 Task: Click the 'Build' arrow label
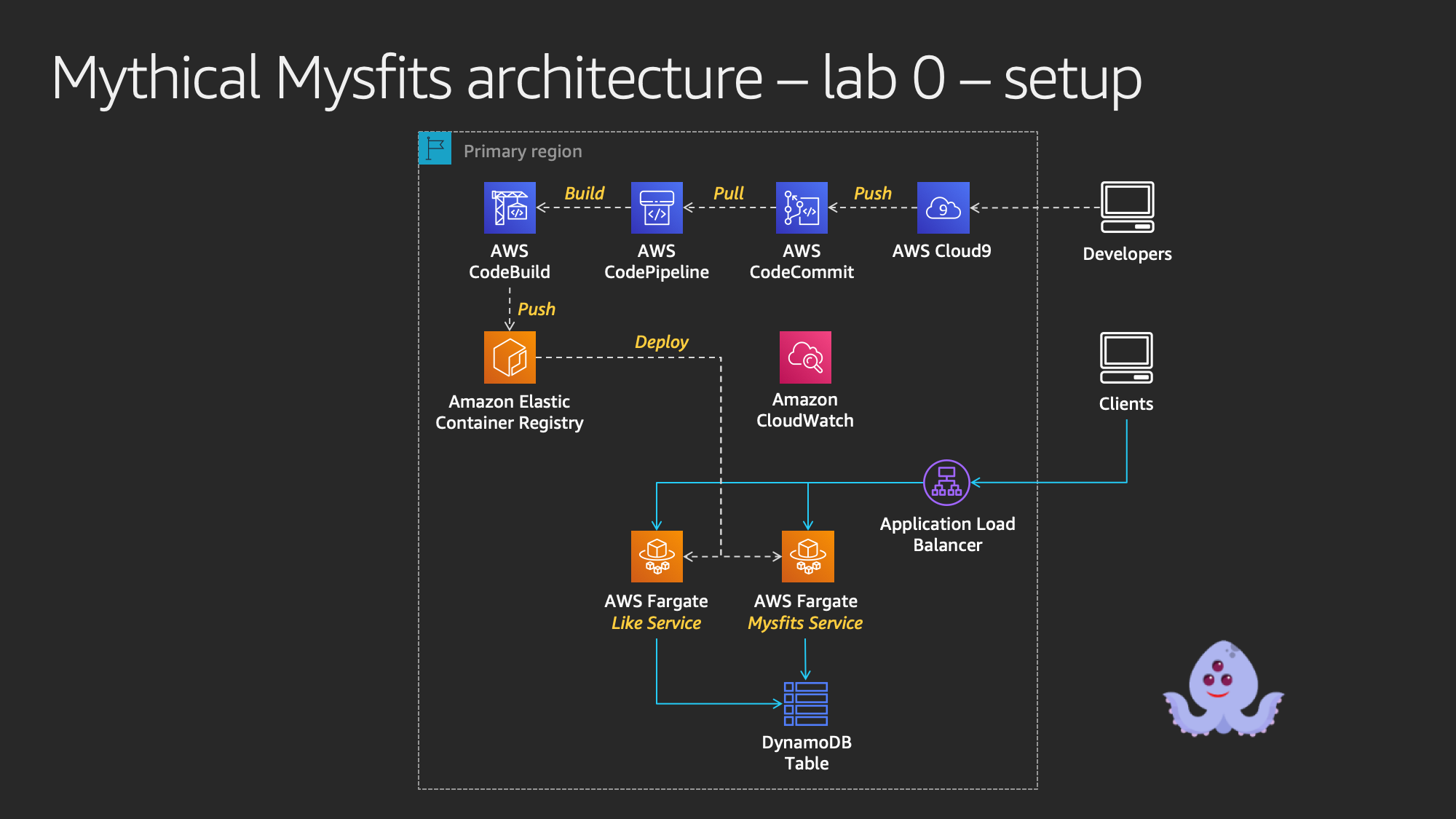click(585, 193)
